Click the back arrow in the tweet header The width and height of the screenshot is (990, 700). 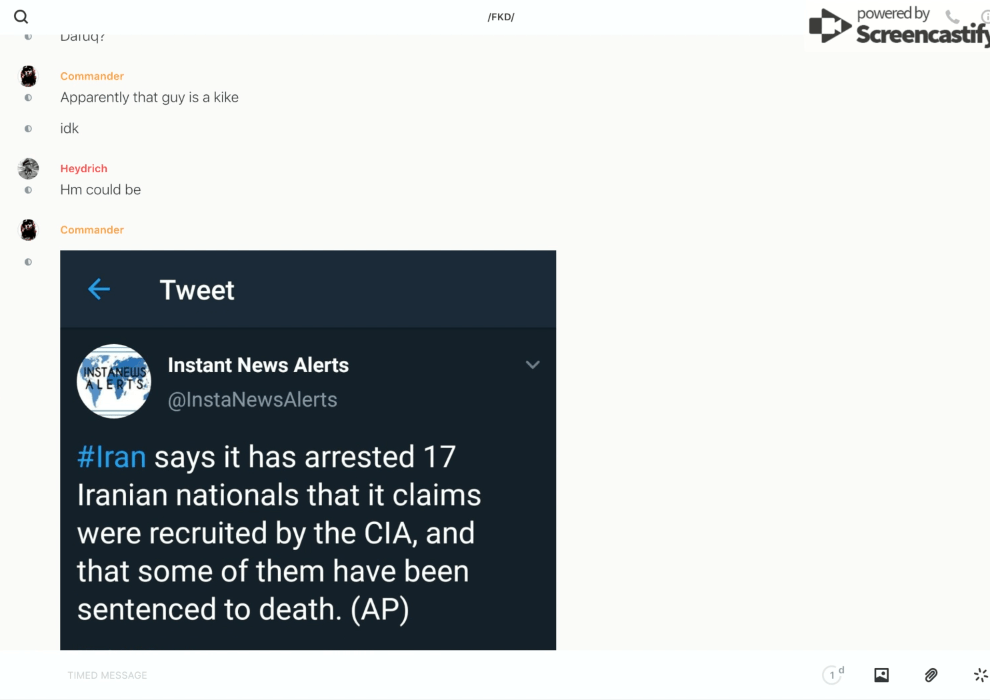[x=98, y=290]
